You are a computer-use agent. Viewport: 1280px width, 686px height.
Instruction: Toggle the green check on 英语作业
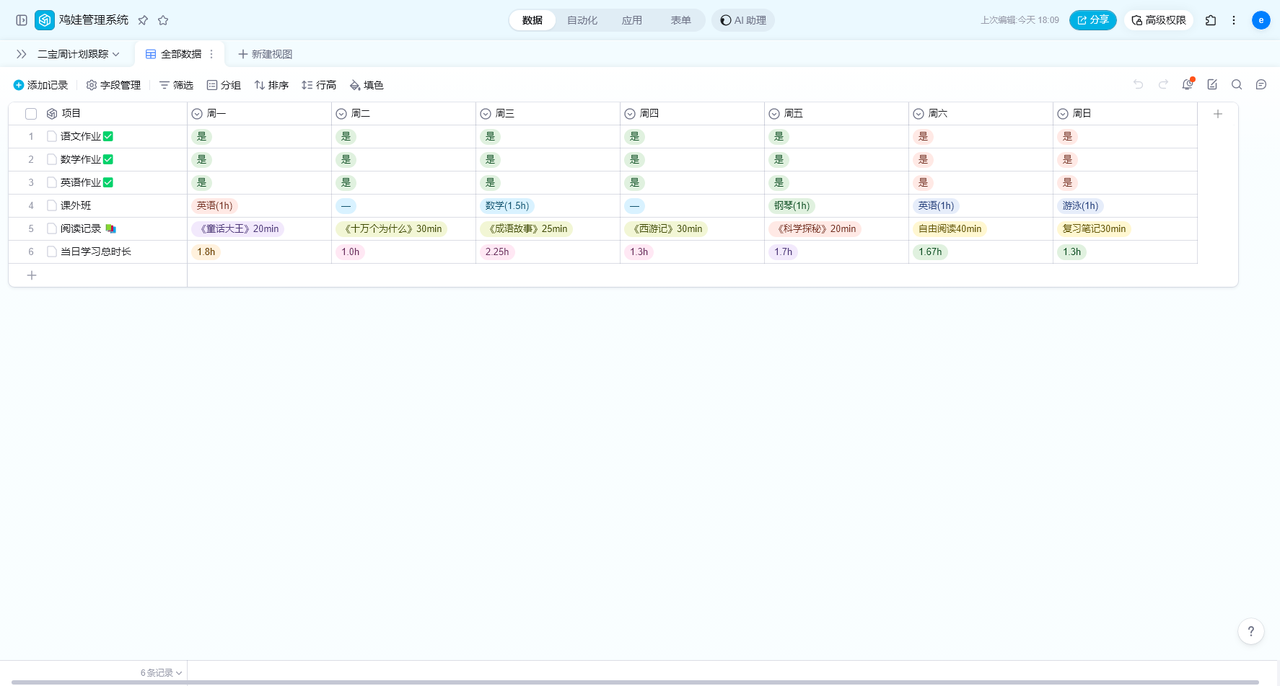click(108, 182)
